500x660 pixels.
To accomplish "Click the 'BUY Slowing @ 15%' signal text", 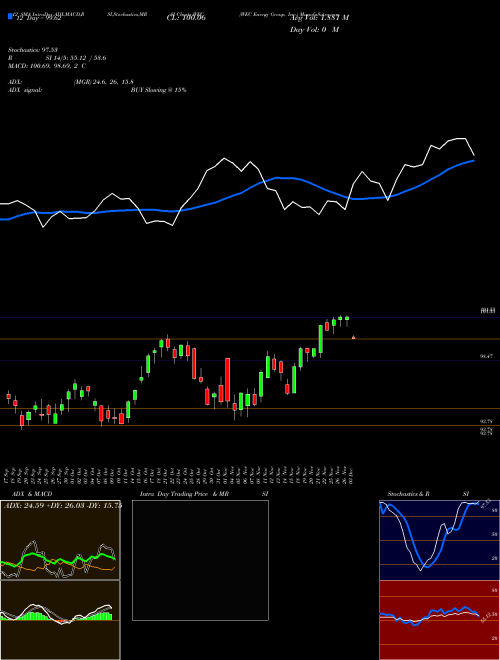I will (x=159, y=90).
